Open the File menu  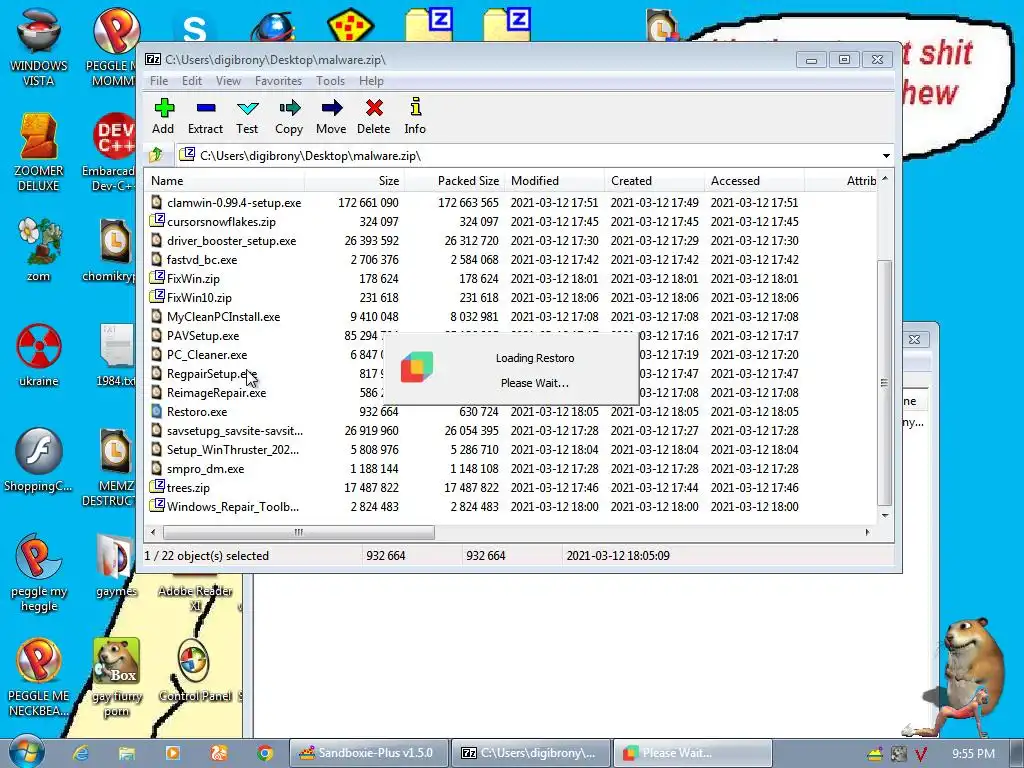tap(159, 81)
